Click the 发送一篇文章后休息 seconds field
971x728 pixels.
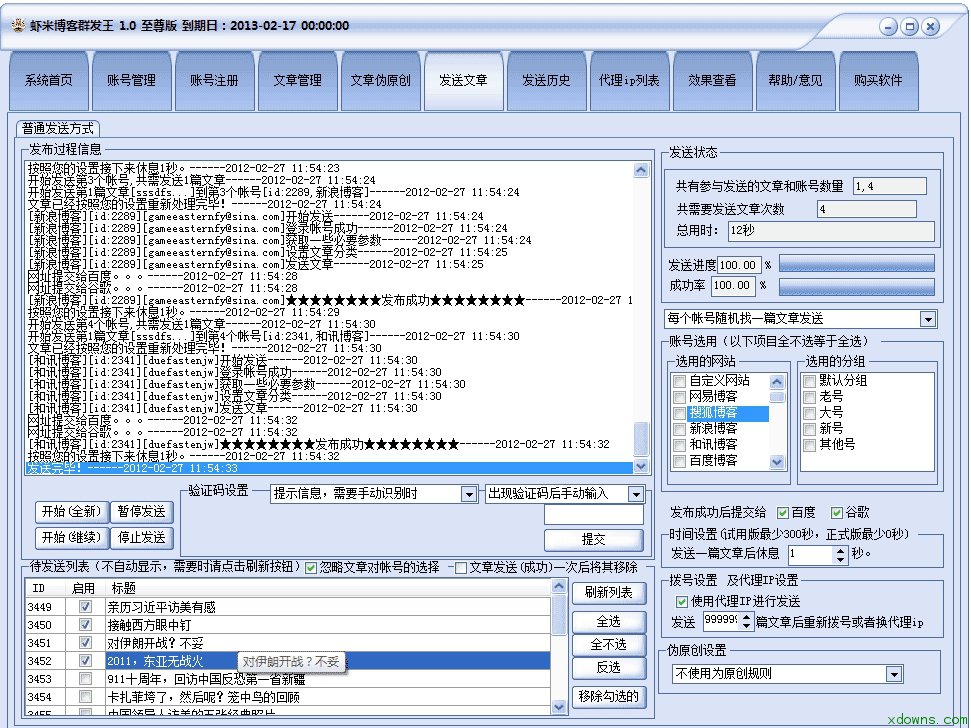tap(810, 554)
